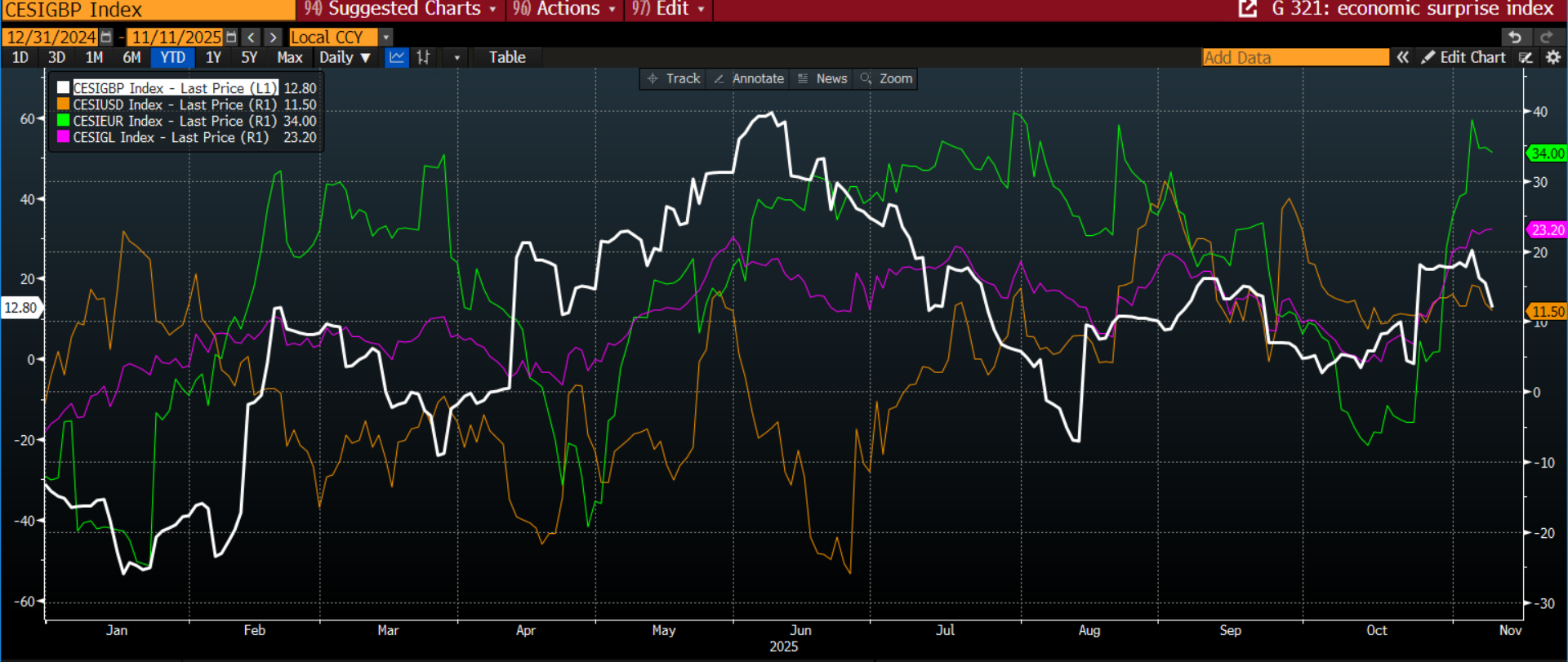The image size is (1568, 662).
Task: Switch to the bar chart type icon
Action: click(x=423, y=57)
